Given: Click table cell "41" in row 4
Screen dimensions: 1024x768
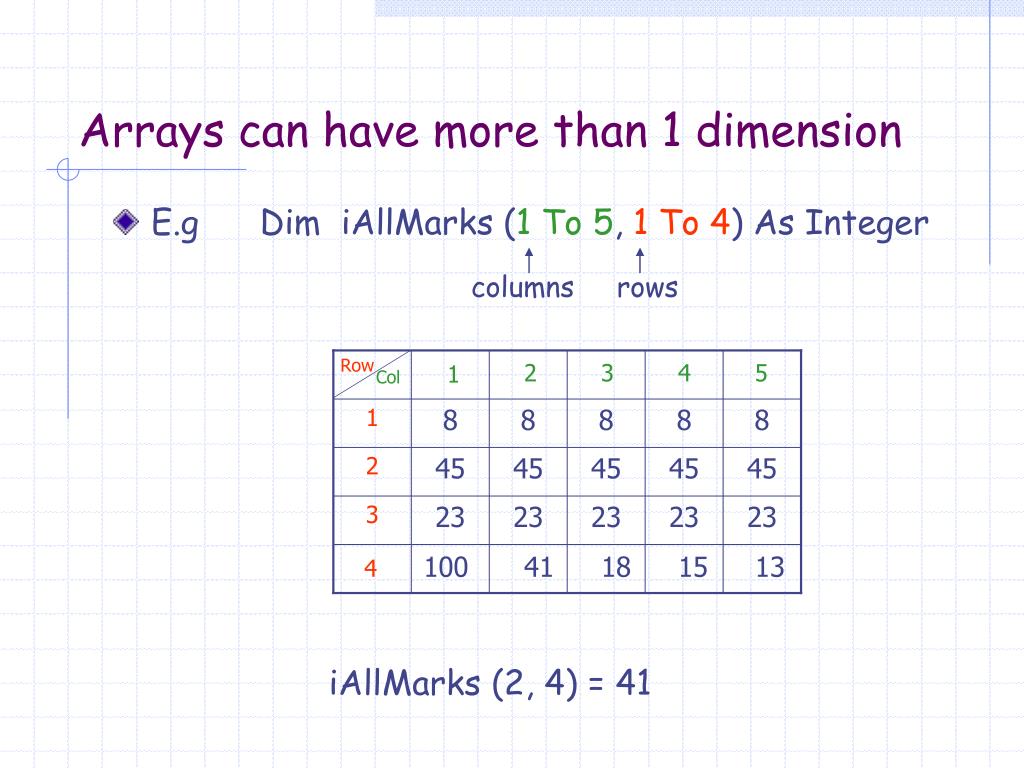Looking at the screenshot, I should (x=538, y=567).
